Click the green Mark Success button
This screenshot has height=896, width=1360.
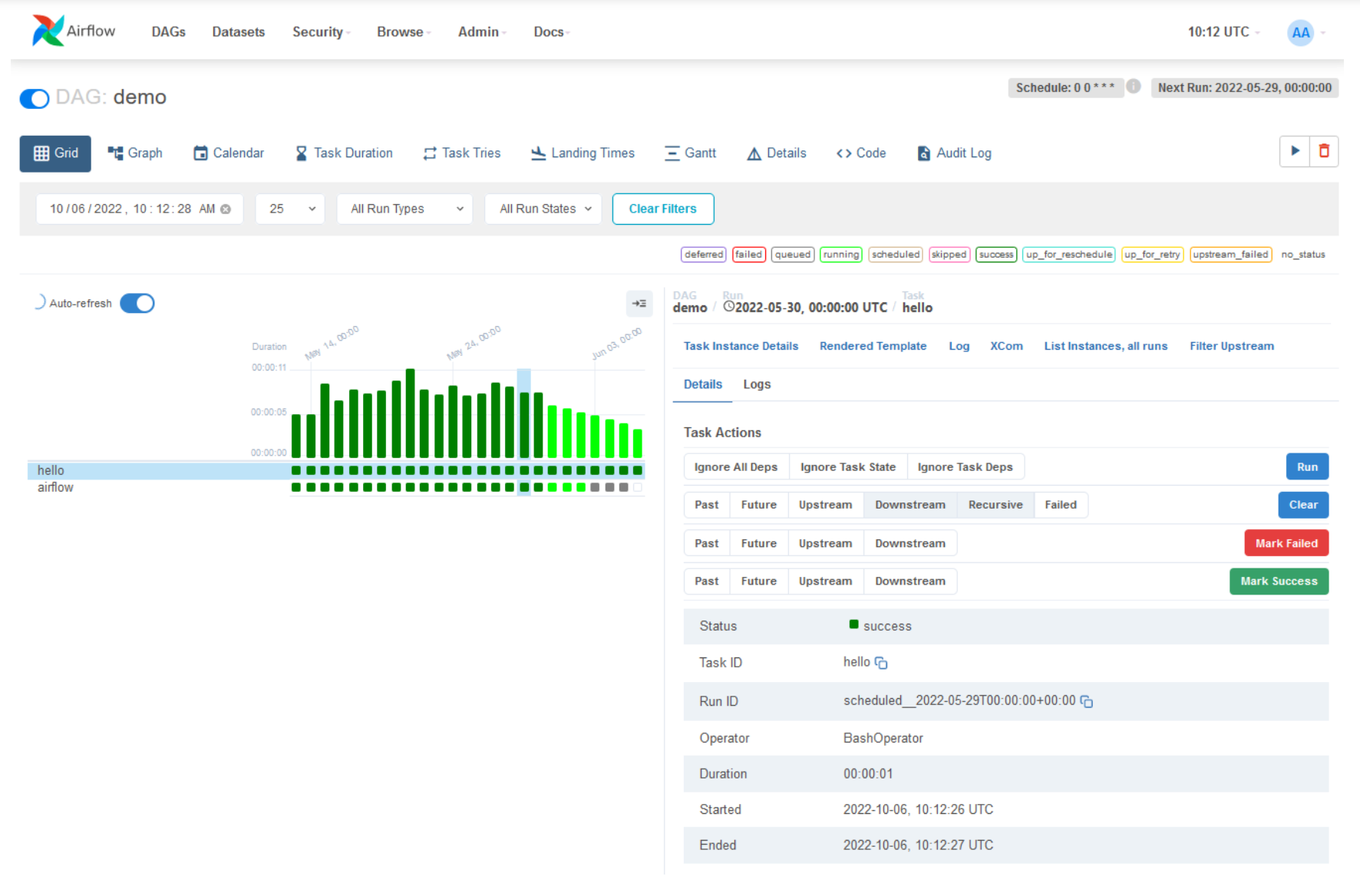(x=1278, y=581)
